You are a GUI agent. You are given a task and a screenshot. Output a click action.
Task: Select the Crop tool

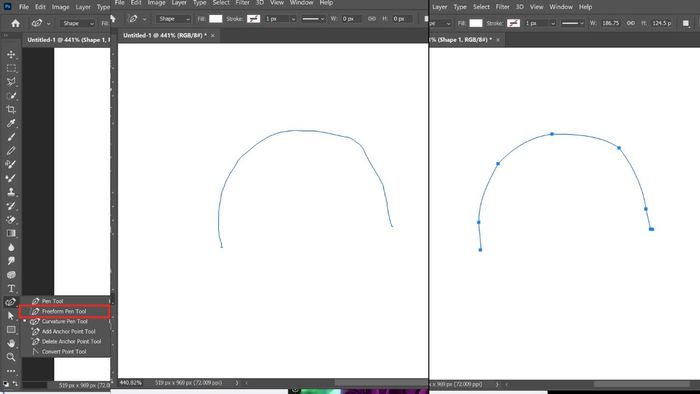click(11, 109)
